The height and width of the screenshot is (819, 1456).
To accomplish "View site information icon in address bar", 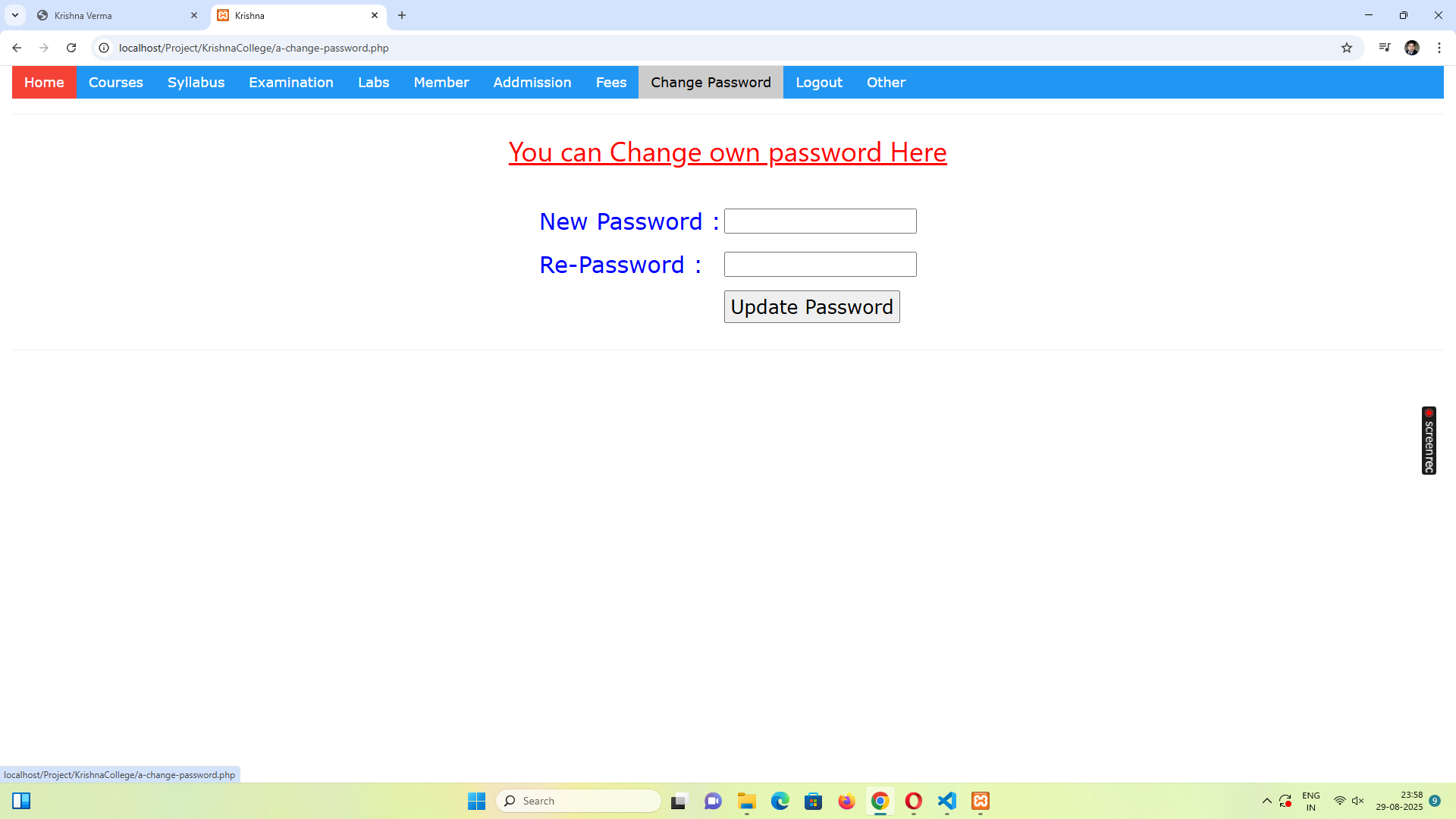I will click(x=104, y=48).
